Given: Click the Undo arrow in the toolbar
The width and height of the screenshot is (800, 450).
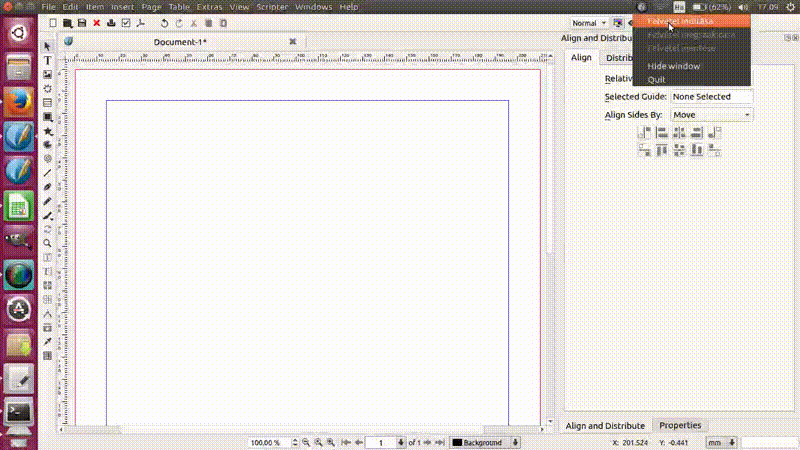Looking at the screenshot, I should pos(164,22).
